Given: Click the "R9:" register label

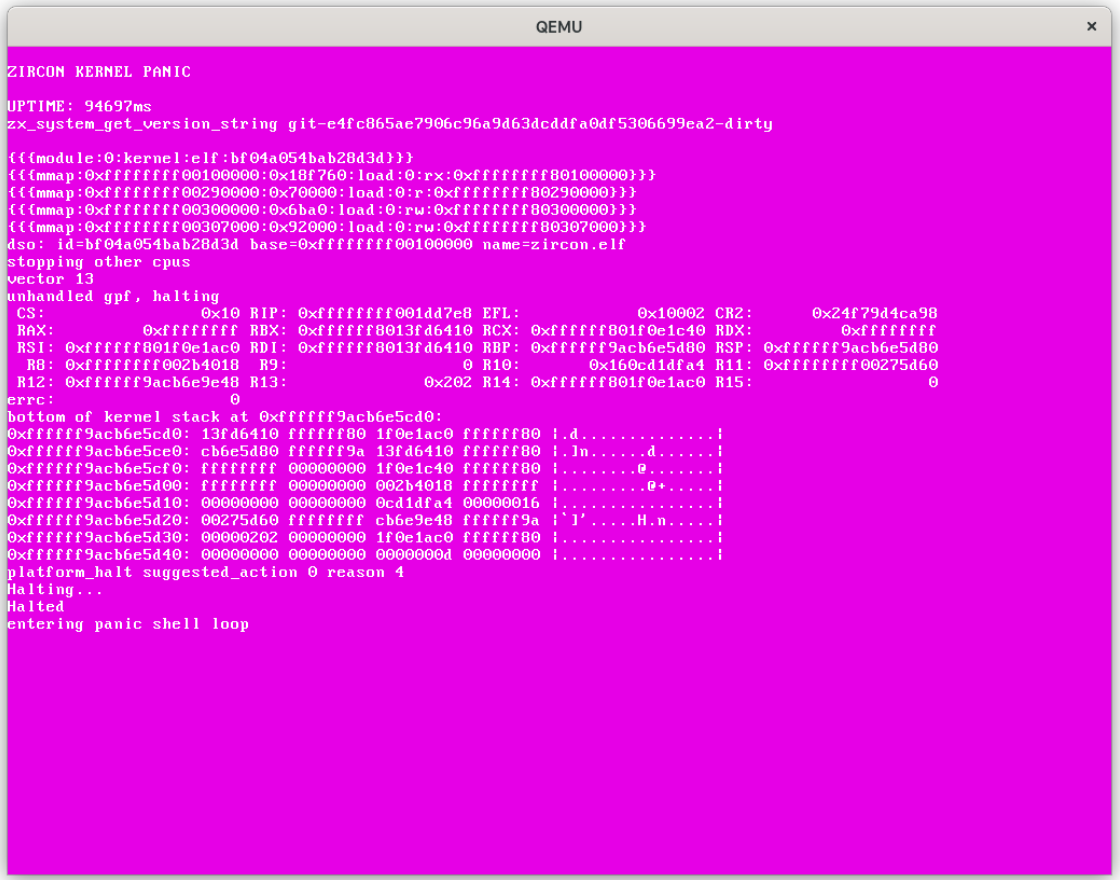Looking at the screenshot, I should point(274,365).
